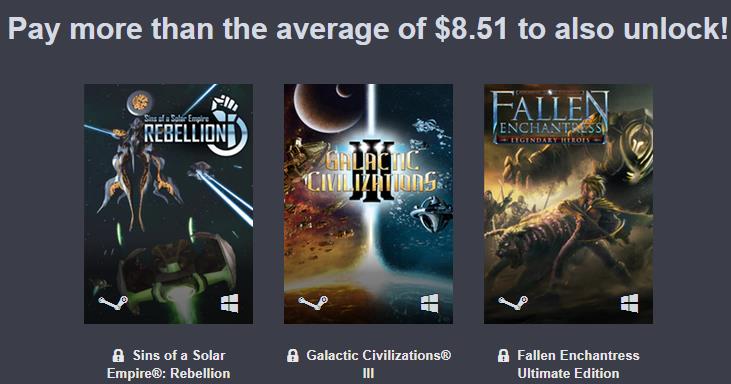Image resolution: width=731 pixels, height=384 pixels.
Task: Click the lock icon beside Fallen Enchantress Ultimate Edition
Action: point(503,356)
